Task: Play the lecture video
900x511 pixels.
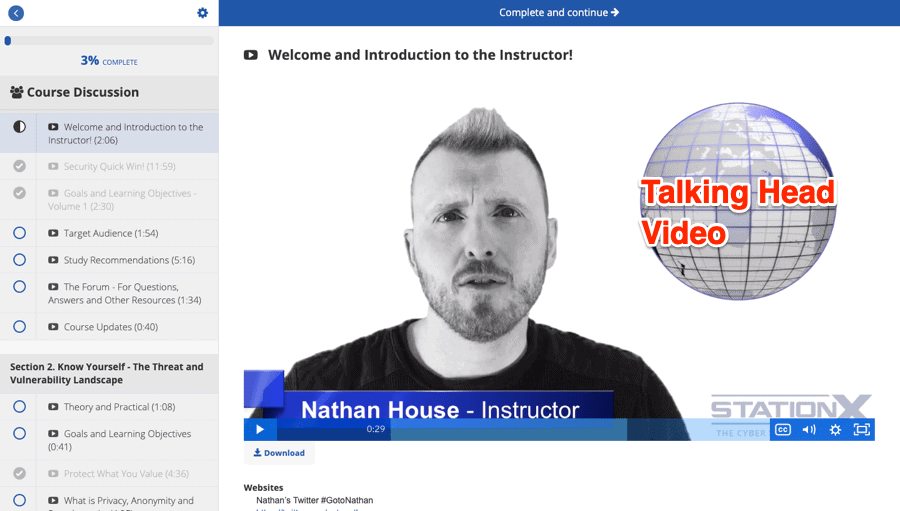Action: click(x=260, y=429)
